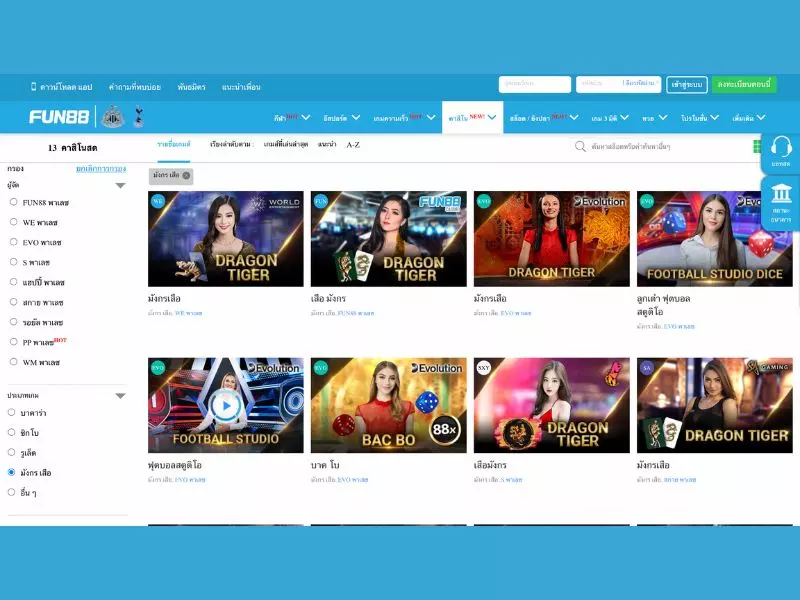Click EVO badge on Football Studio Dice card
The height and width of the screenshot is (600, 800).
click(x=647, y=201)
